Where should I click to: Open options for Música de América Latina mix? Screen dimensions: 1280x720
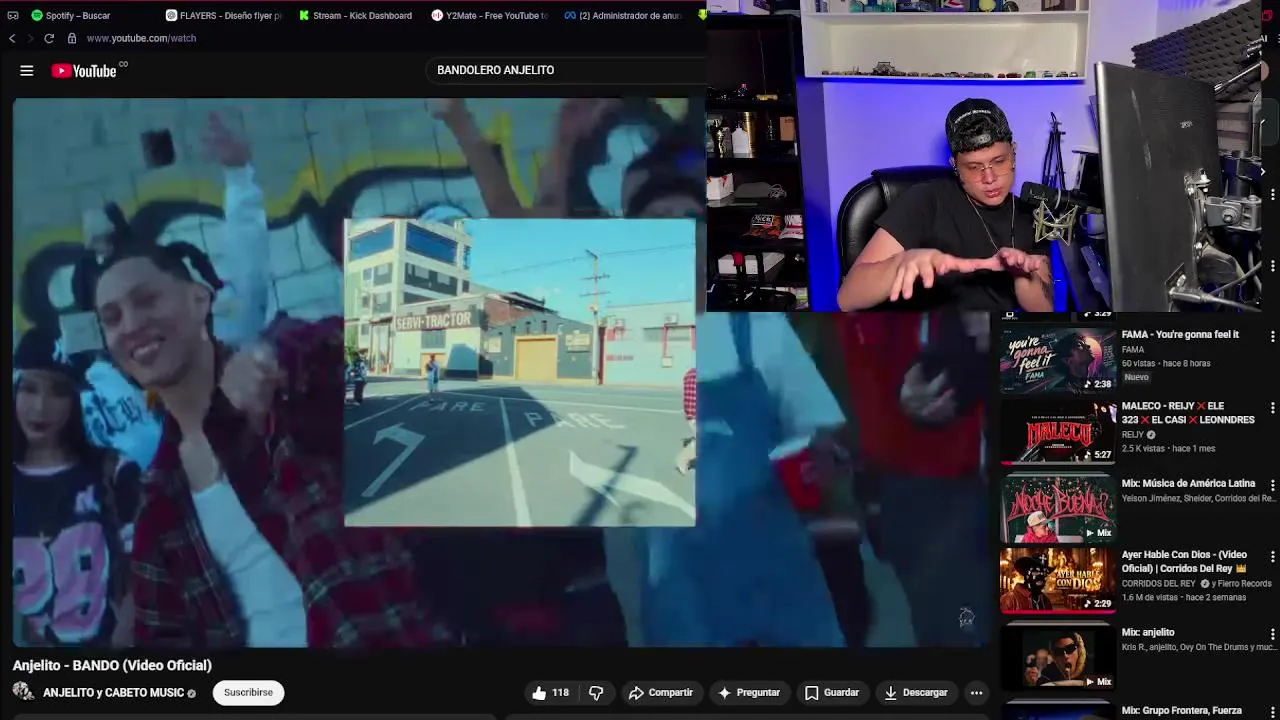pyautogui.click(x=1272, y=485)
